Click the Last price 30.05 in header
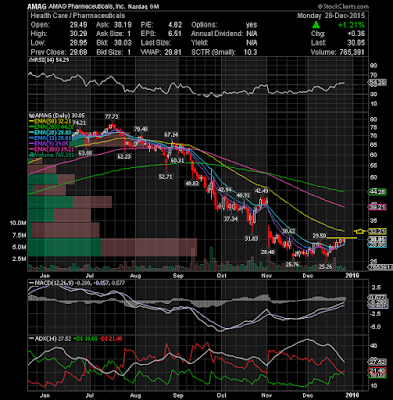Viewport: 393px width, 400px height. click(356, 43)
